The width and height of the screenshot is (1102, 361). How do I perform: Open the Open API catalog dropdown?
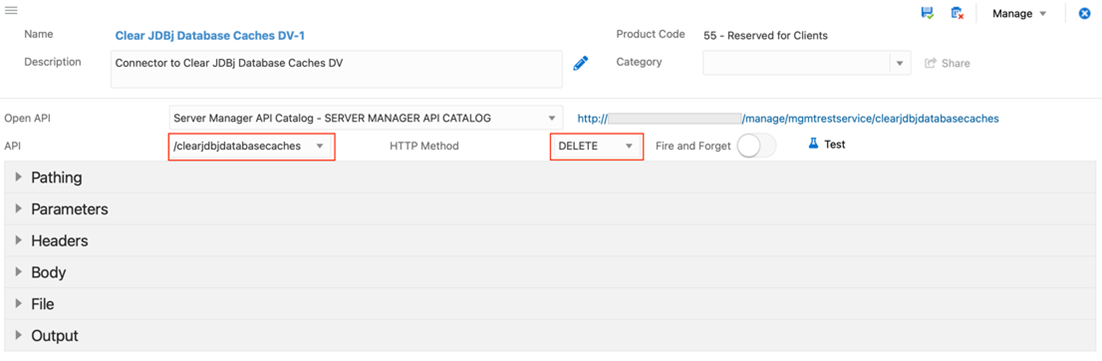365,118
